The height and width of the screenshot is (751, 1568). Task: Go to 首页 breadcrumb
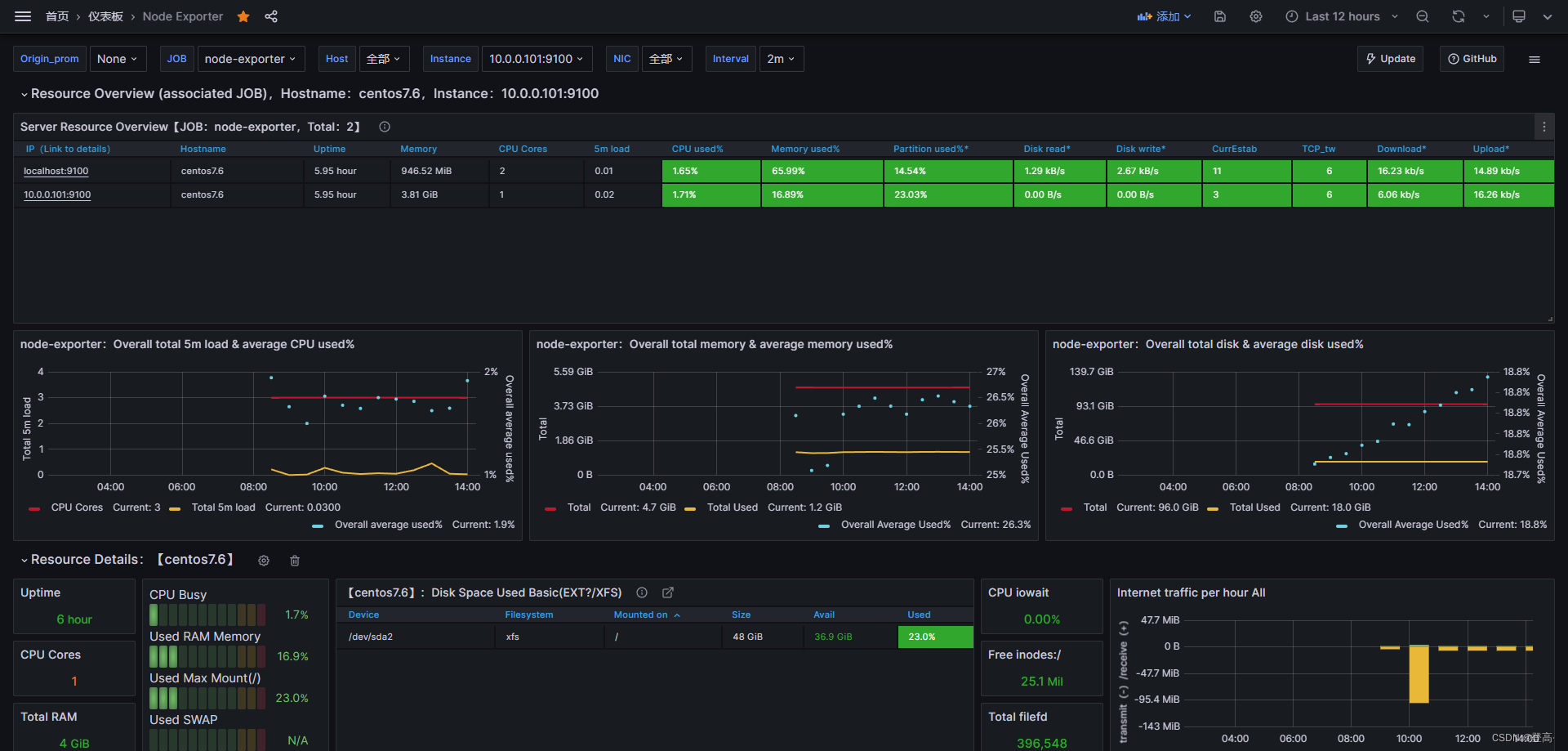tap(57, 16)
